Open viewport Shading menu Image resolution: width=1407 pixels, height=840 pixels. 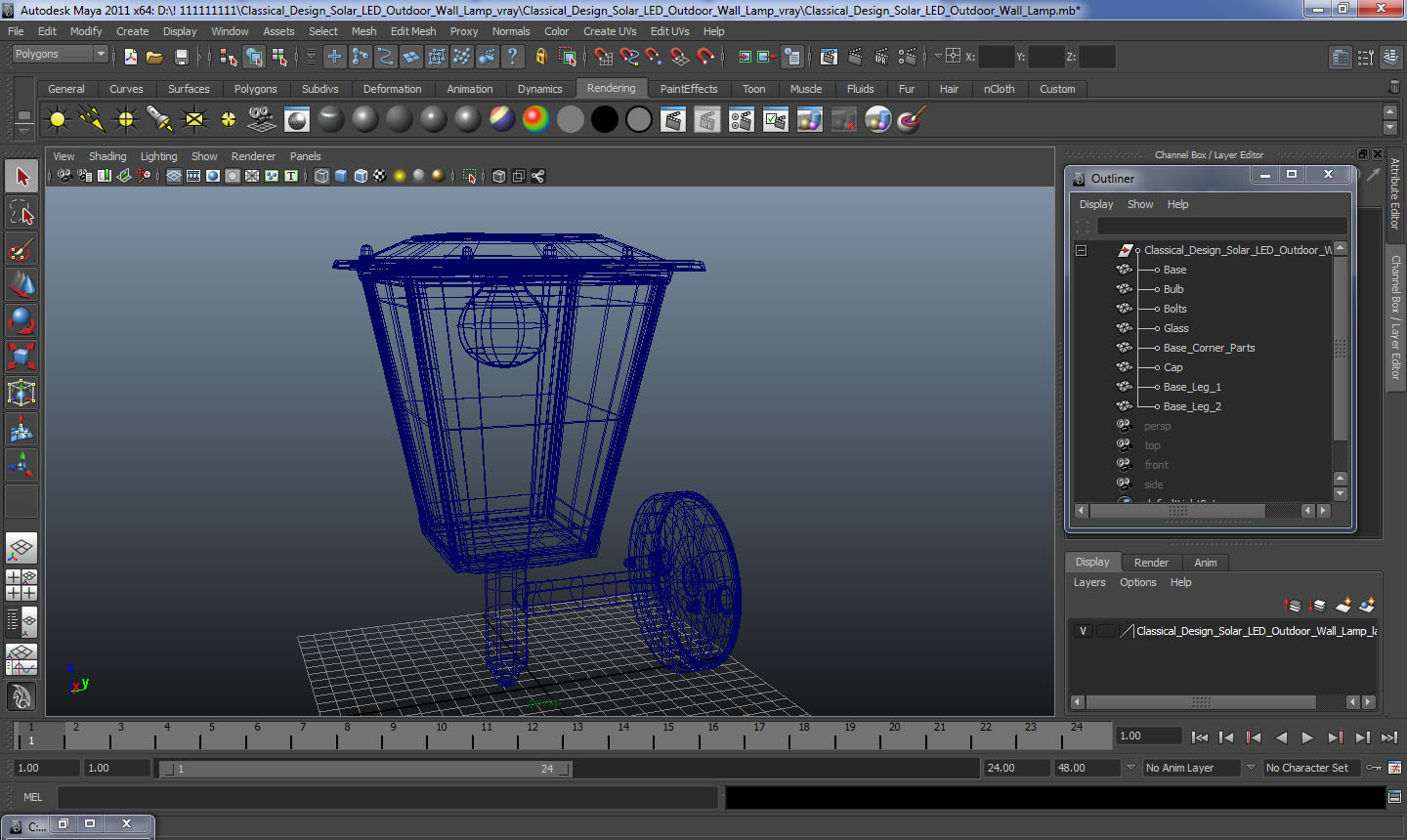[107, 156]
